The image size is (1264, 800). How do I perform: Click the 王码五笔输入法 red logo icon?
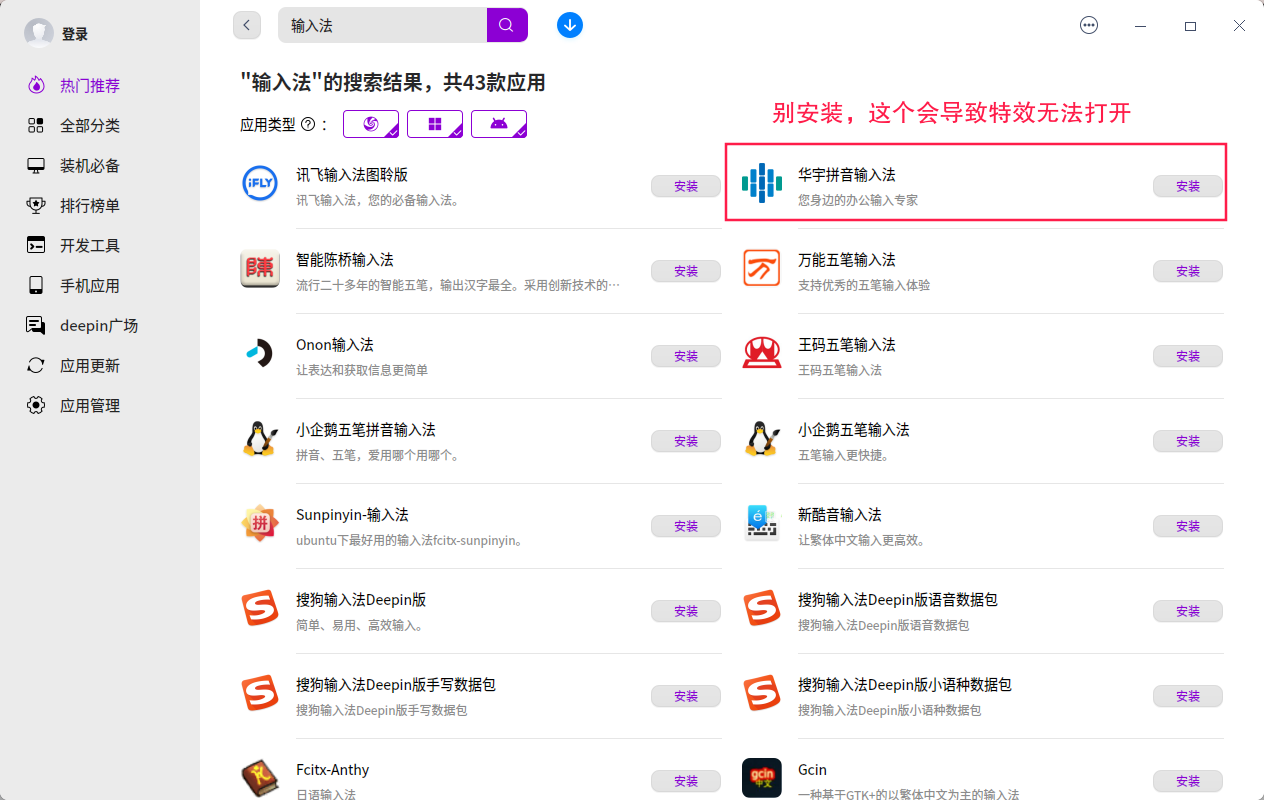pos(761,355)
